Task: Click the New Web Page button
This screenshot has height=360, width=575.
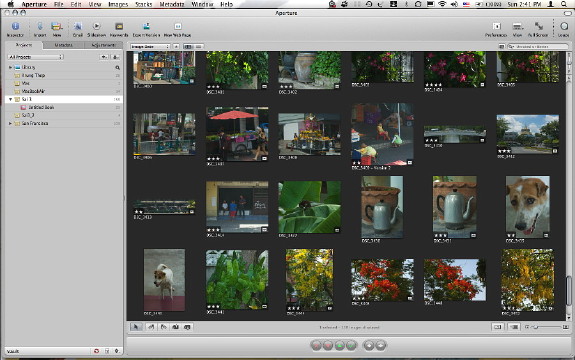Action: click(177, 29)
